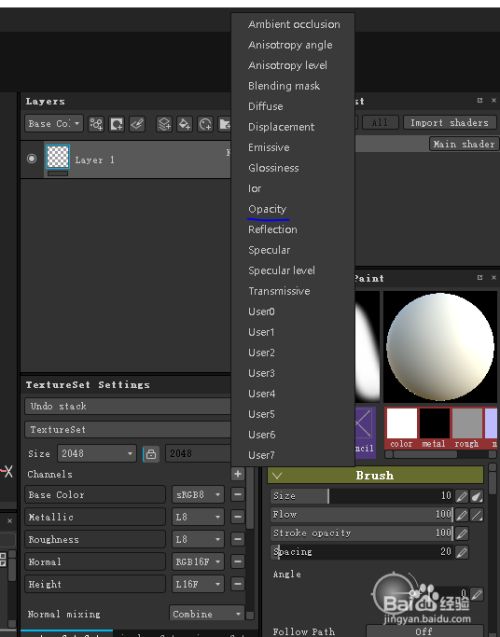500x637 pixels.
Task: Click the add mask icon in Layers toolbar
Action: tap(117, 124)
